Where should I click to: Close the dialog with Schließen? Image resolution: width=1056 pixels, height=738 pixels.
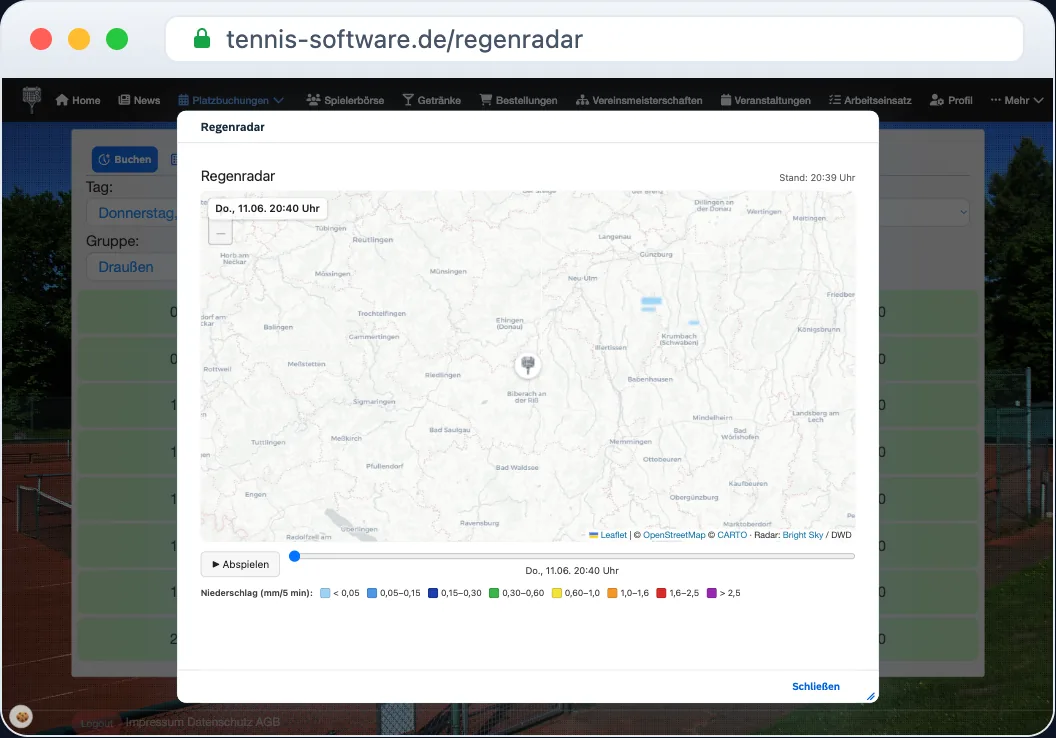click(x=816, y=686)
